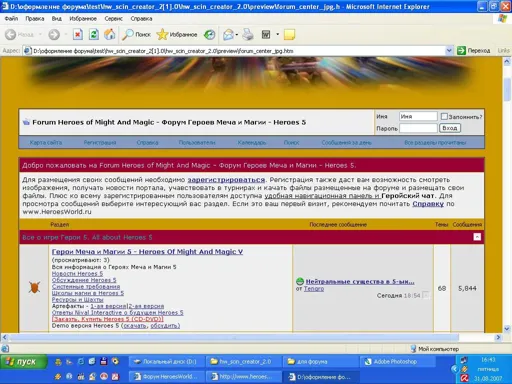Open the Справка menu
The width and height of the screenshot is (512, 384).
click(x=141, y=19)
